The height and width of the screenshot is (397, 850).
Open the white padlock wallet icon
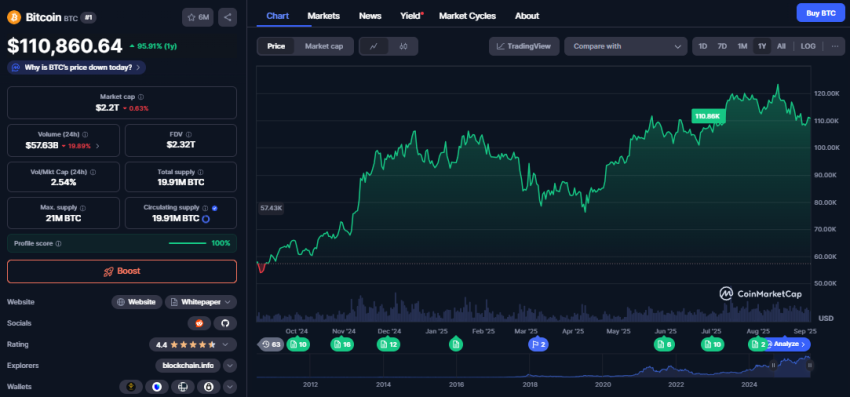(209, 387)
